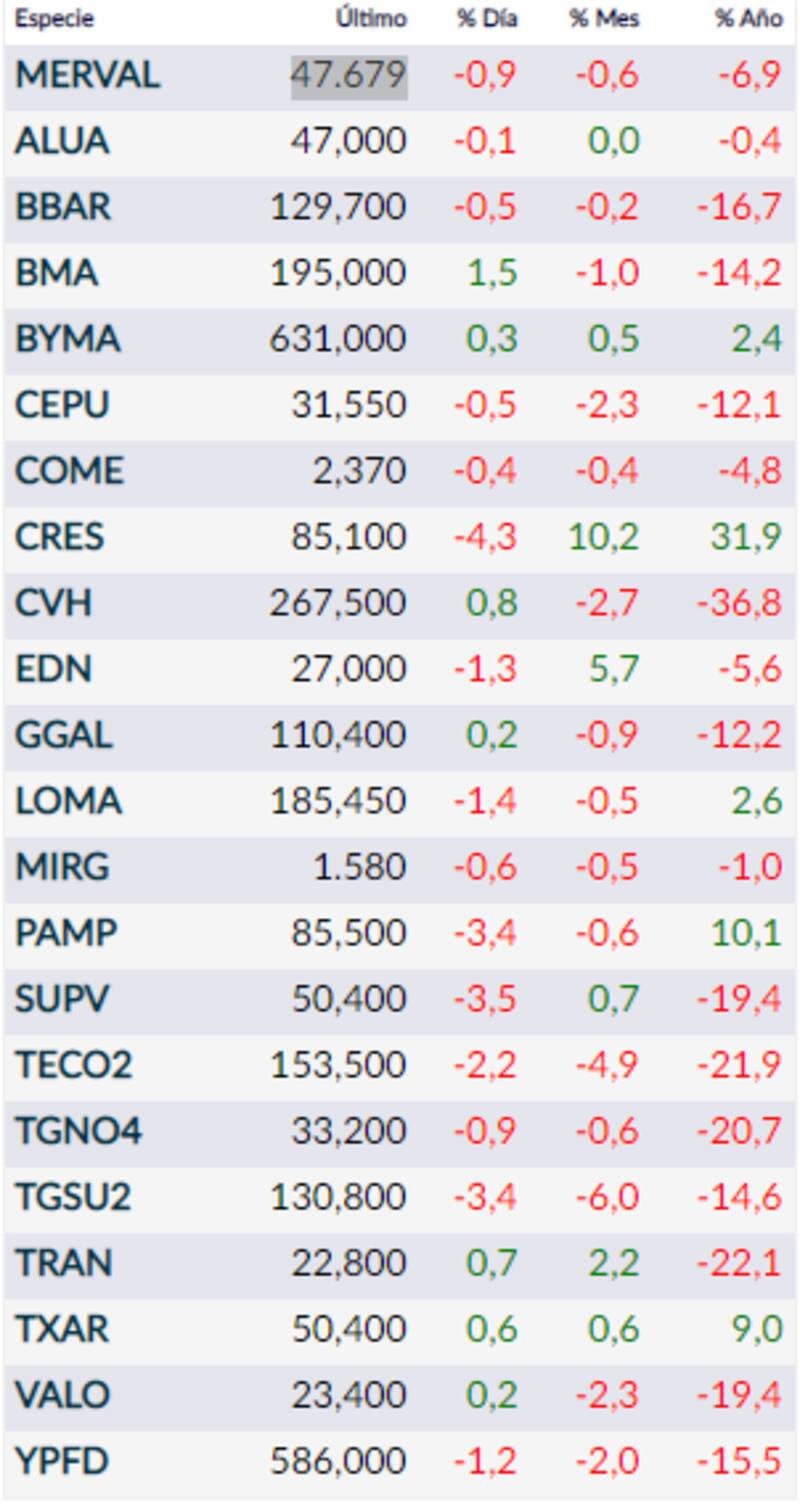
Task: Click the % Día column header
Action: [x=487, y=19]
